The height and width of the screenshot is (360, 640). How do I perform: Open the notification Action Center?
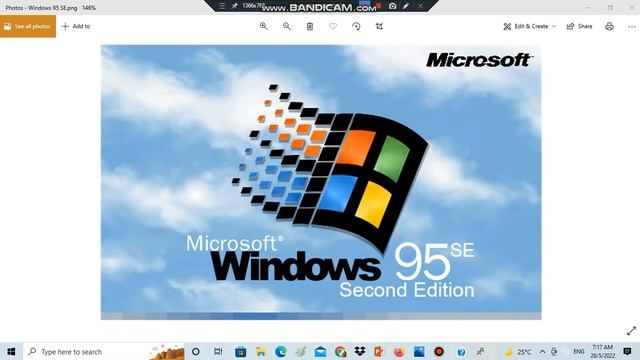coord(627,351)
